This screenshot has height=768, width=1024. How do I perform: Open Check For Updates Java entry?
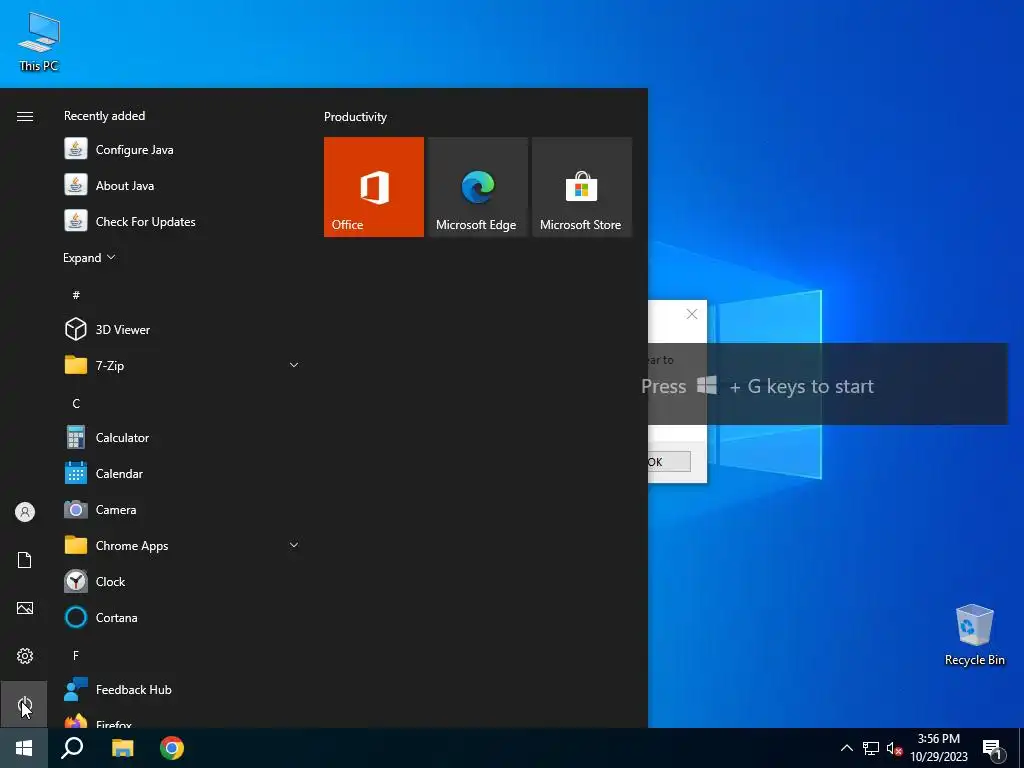point(183,221)
